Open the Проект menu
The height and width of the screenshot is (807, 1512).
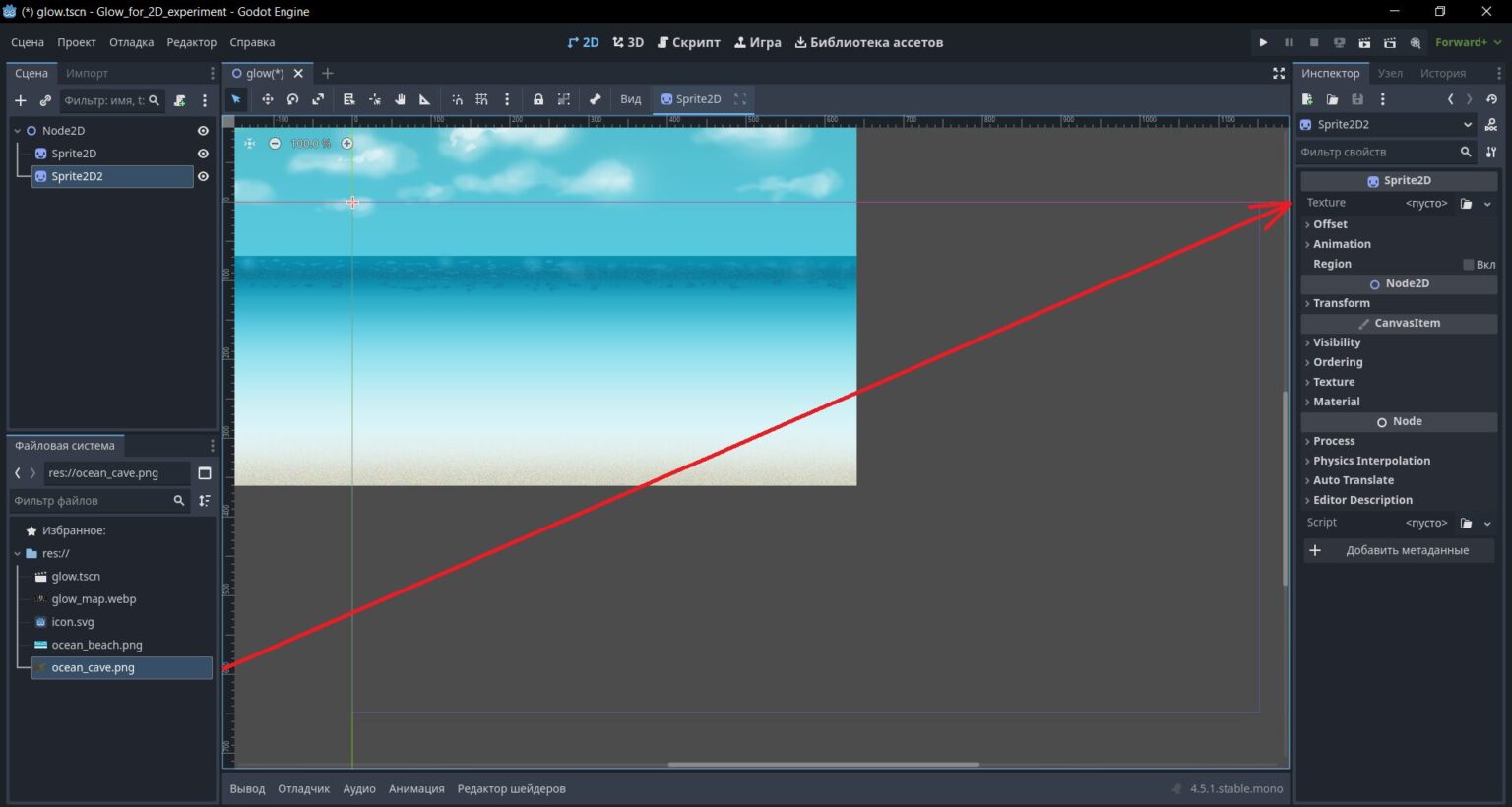(x=76, y=42)
